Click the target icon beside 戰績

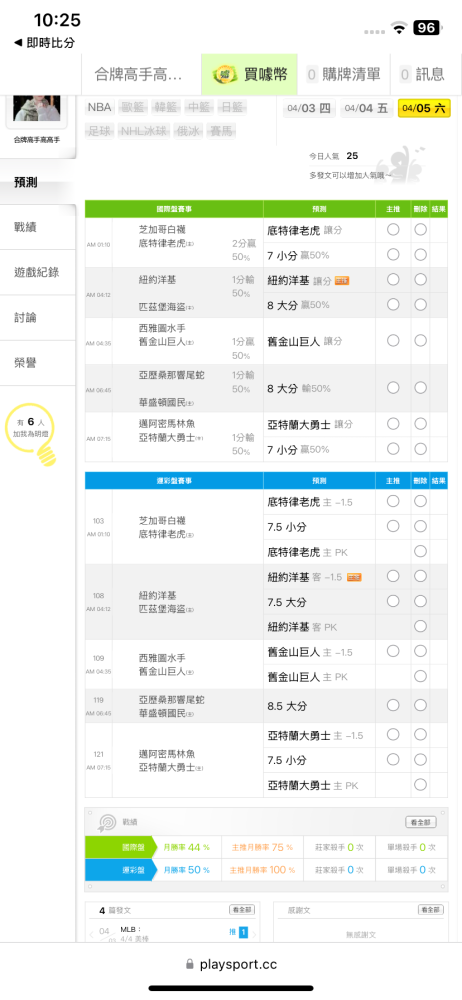pyautogui.click(x=104, y=821)
